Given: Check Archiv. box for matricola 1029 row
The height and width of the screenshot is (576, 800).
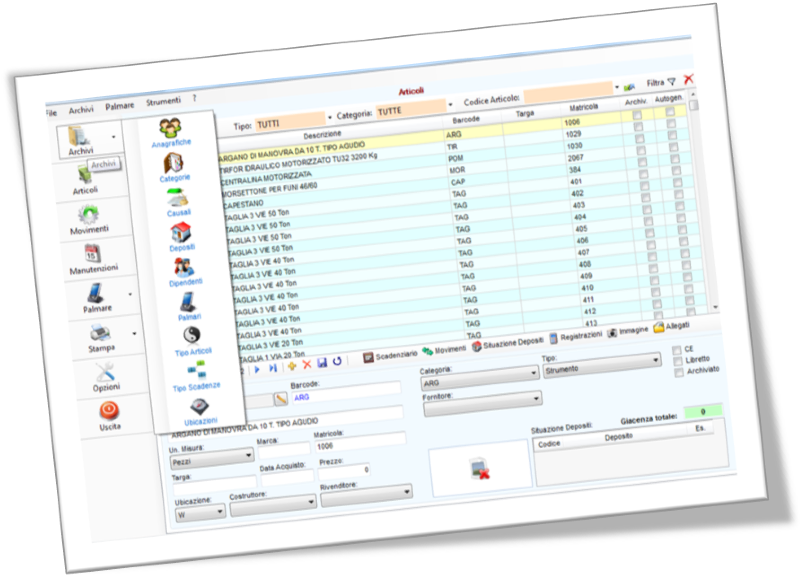Looking at the screenshot, I should point(639,127).
